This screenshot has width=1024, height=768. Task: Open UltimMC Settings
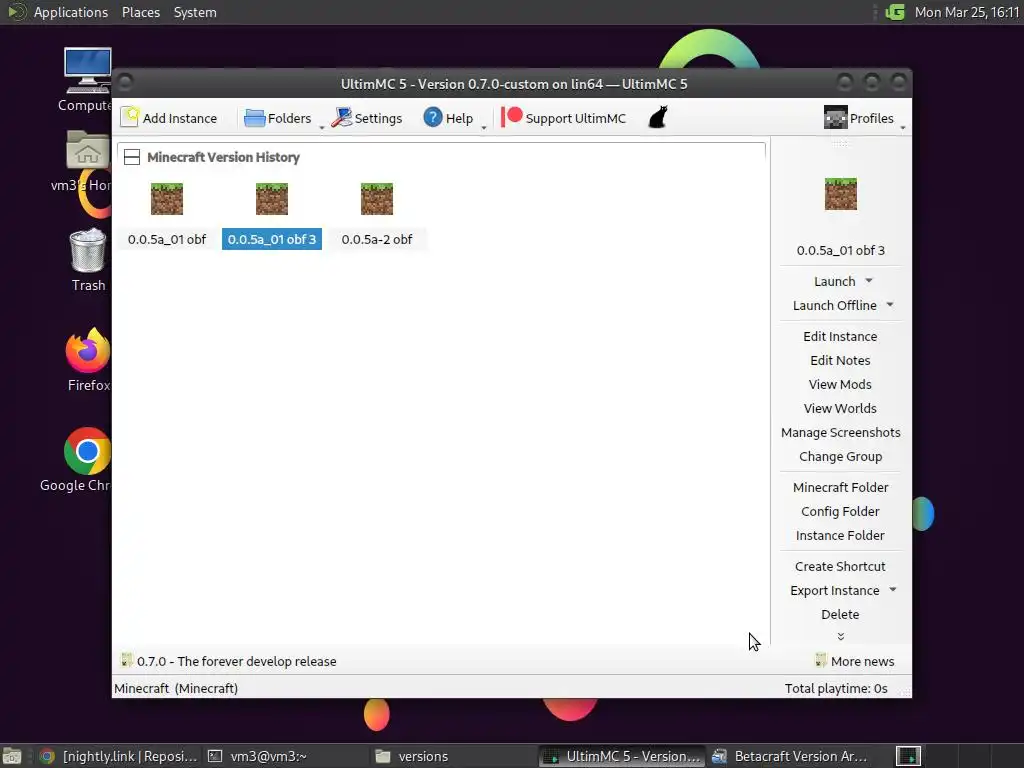[x=367, y=118]
